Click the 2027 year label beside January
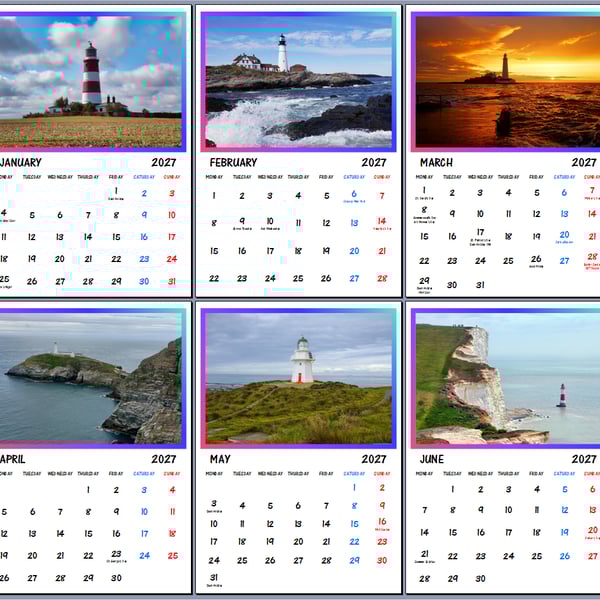 164,163
